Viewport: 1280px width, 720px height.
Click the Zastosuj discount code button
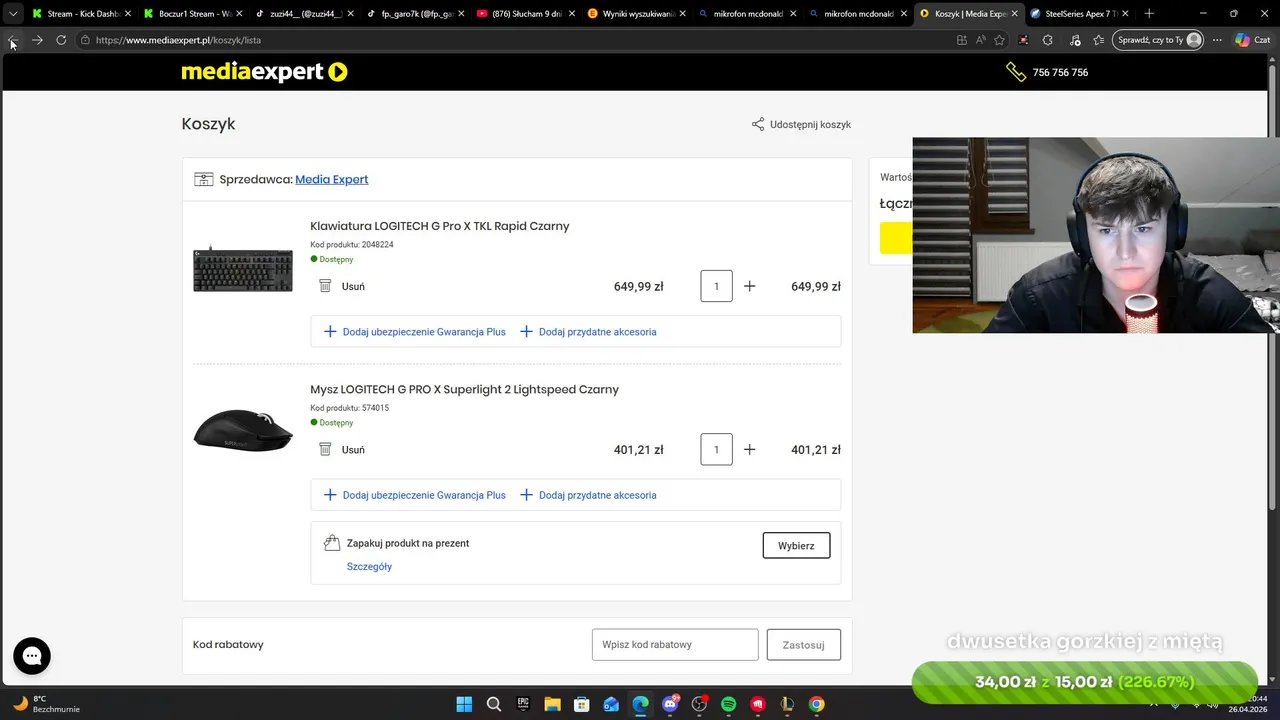pos(804,645)
